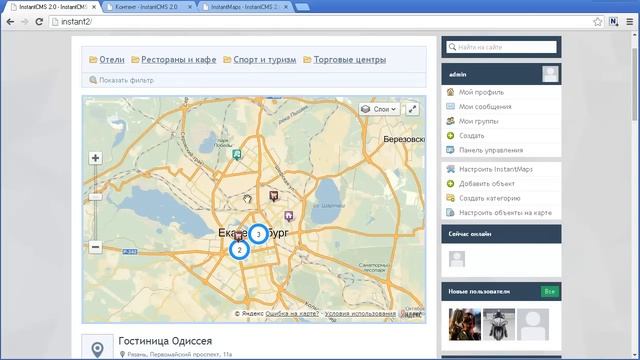Reload the page with the refresh icon
640x360 pixels.
pos(39,22)
